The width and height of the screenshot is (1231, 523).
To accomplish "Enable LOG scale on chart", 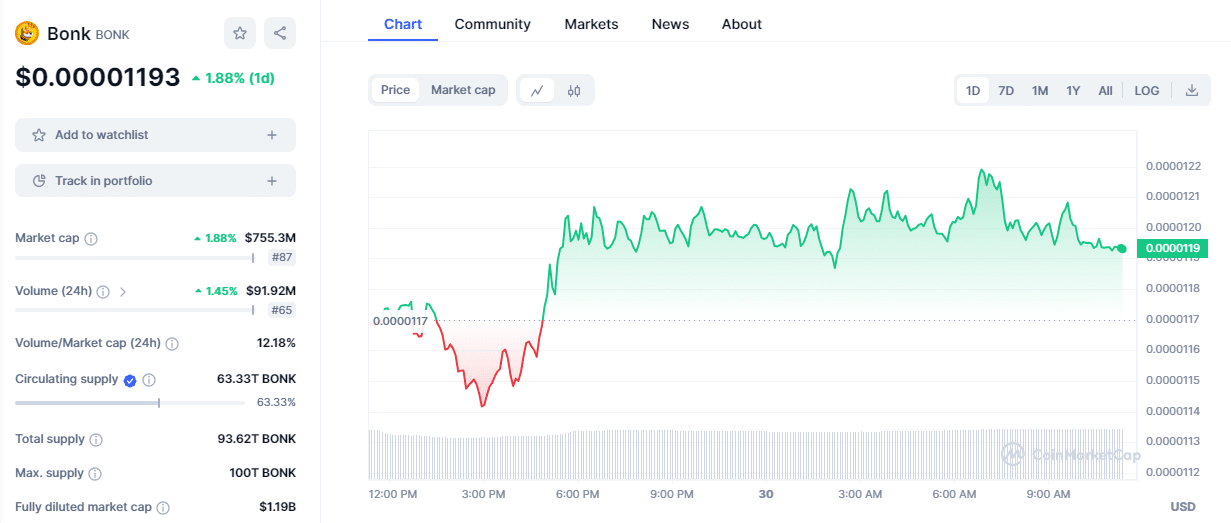I will (x=1147, y=90).
